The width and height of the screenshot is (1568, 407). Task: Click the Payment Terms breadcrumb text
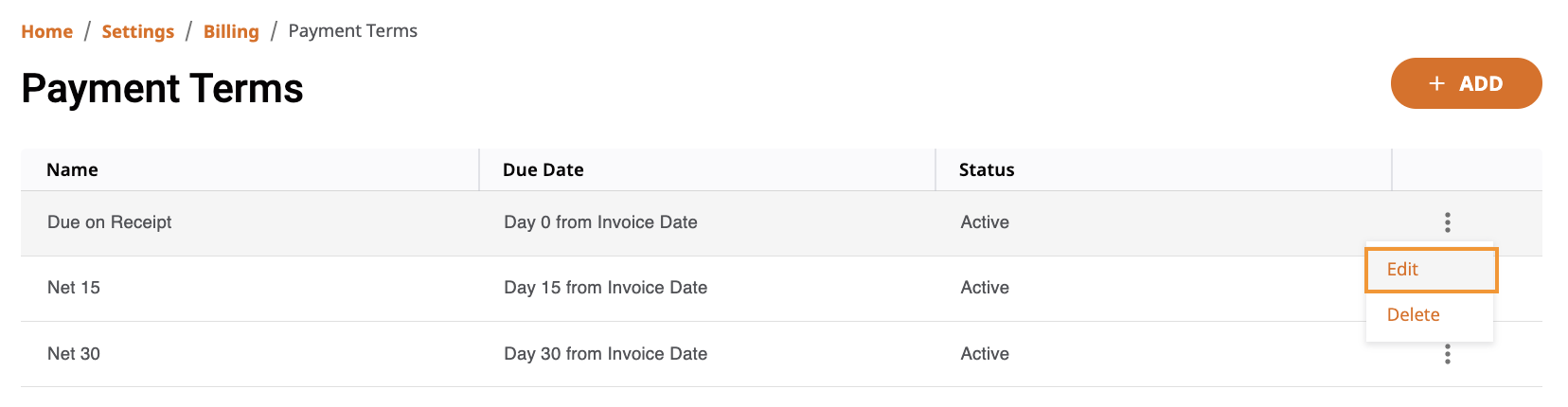coord(352,31)
